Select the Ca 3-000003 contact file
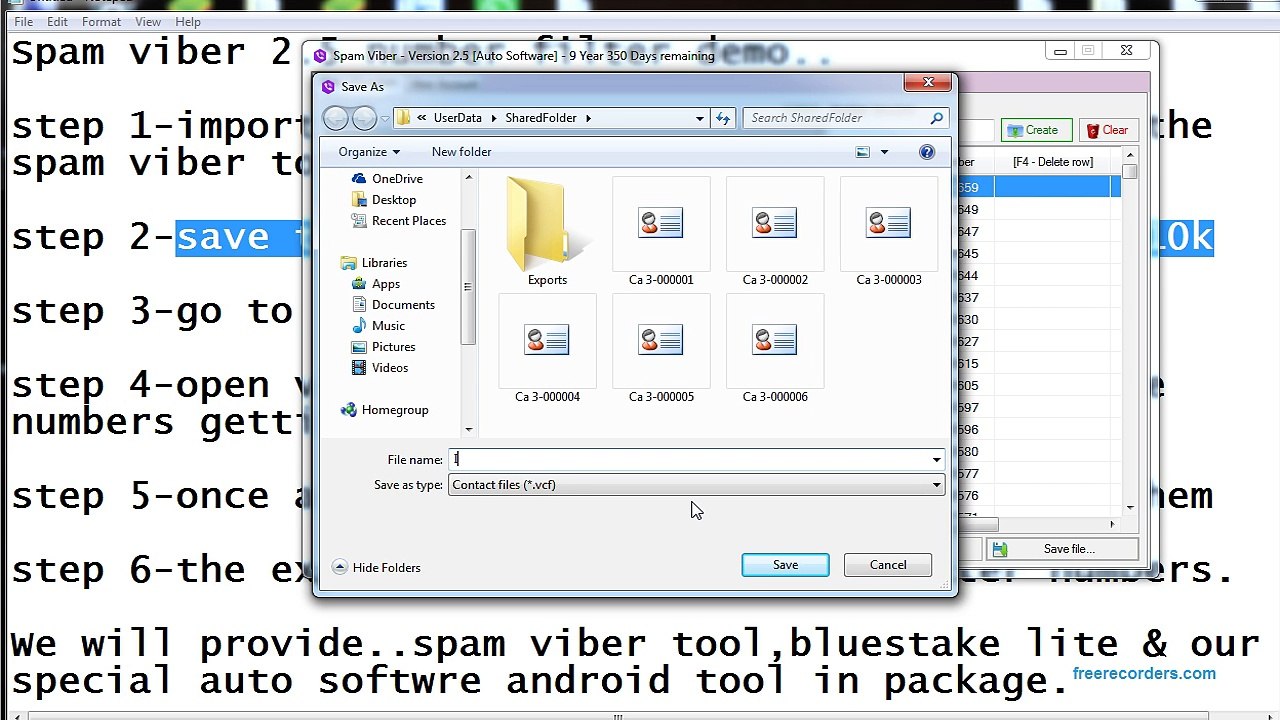 [889, 233]
